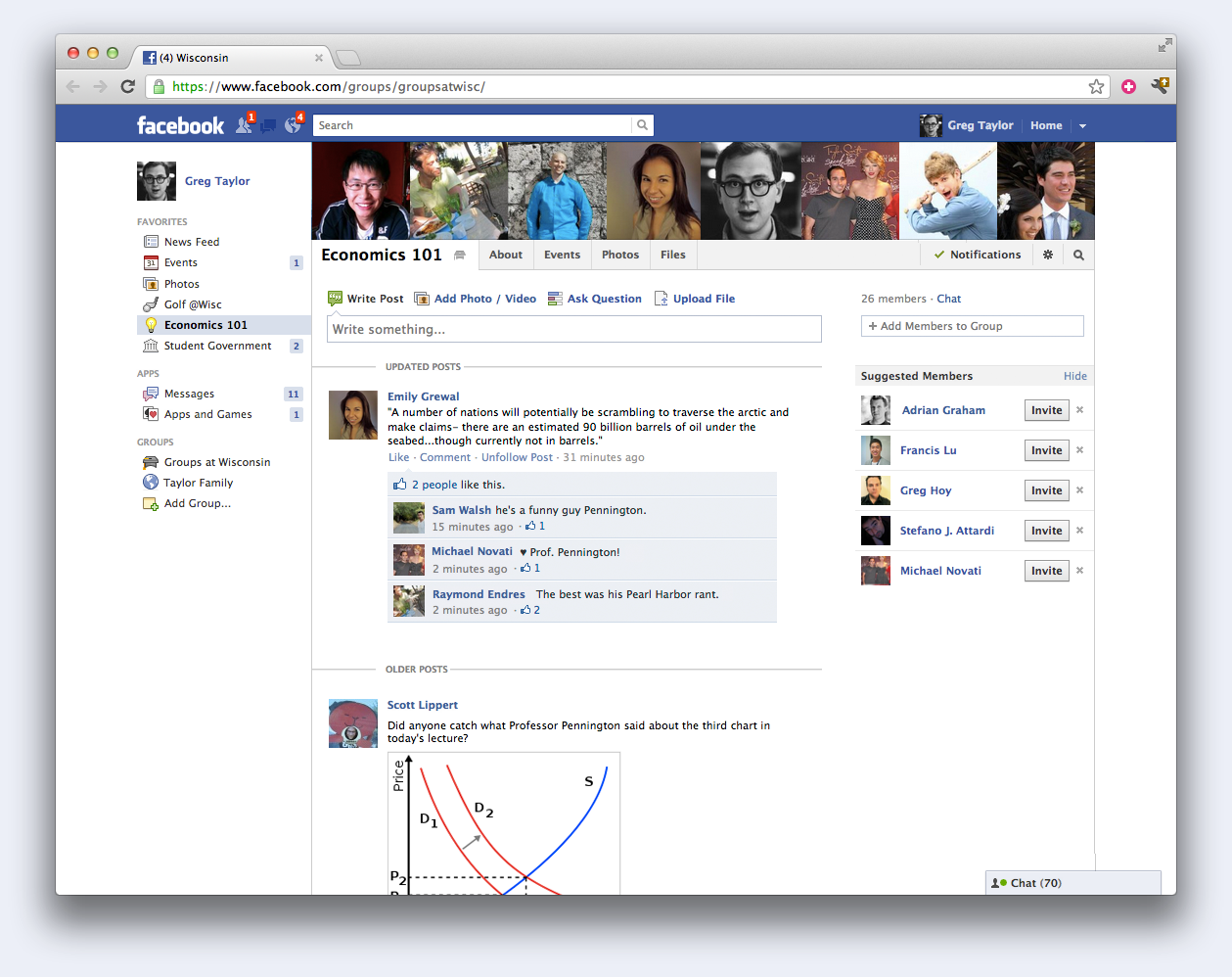Like Emily Grewal's post
The width and height of the screenshot is (1232, 977).
pos(398,457)
